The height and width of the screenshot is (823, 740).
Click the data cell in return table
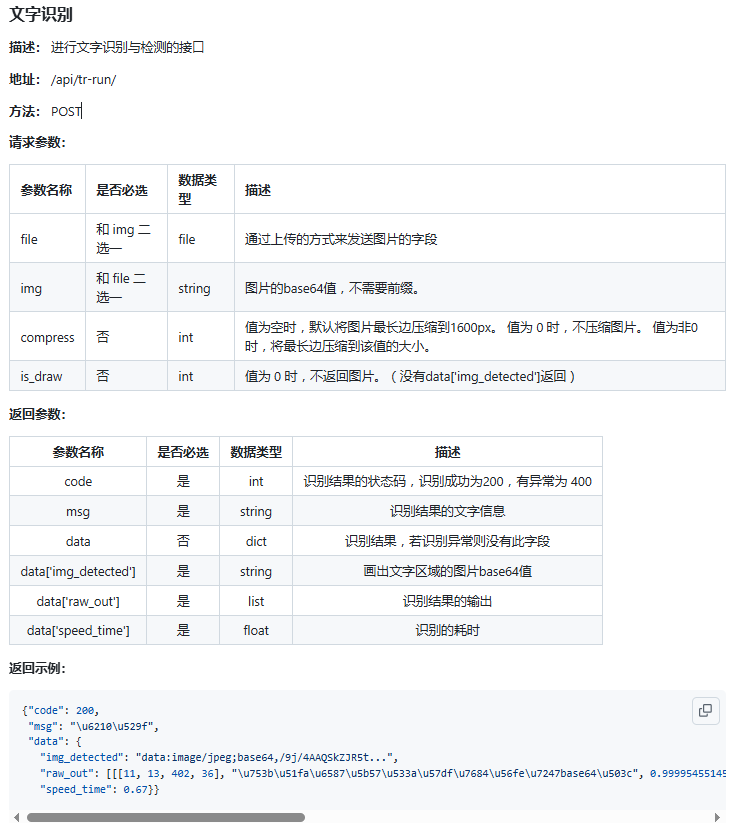tap(78, 541)
